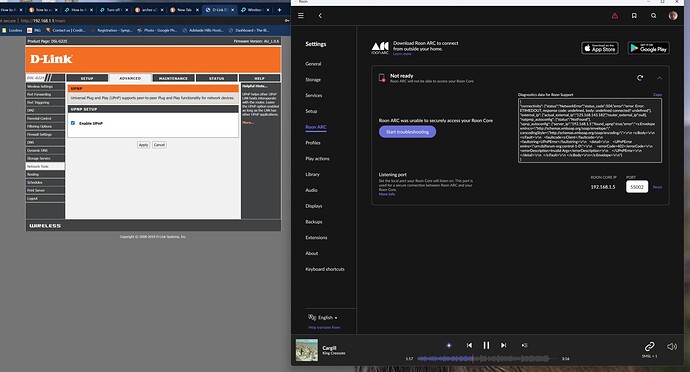Open Storage settings in Roon
This screenshot has height=372, width=690.
coord(313,80)
